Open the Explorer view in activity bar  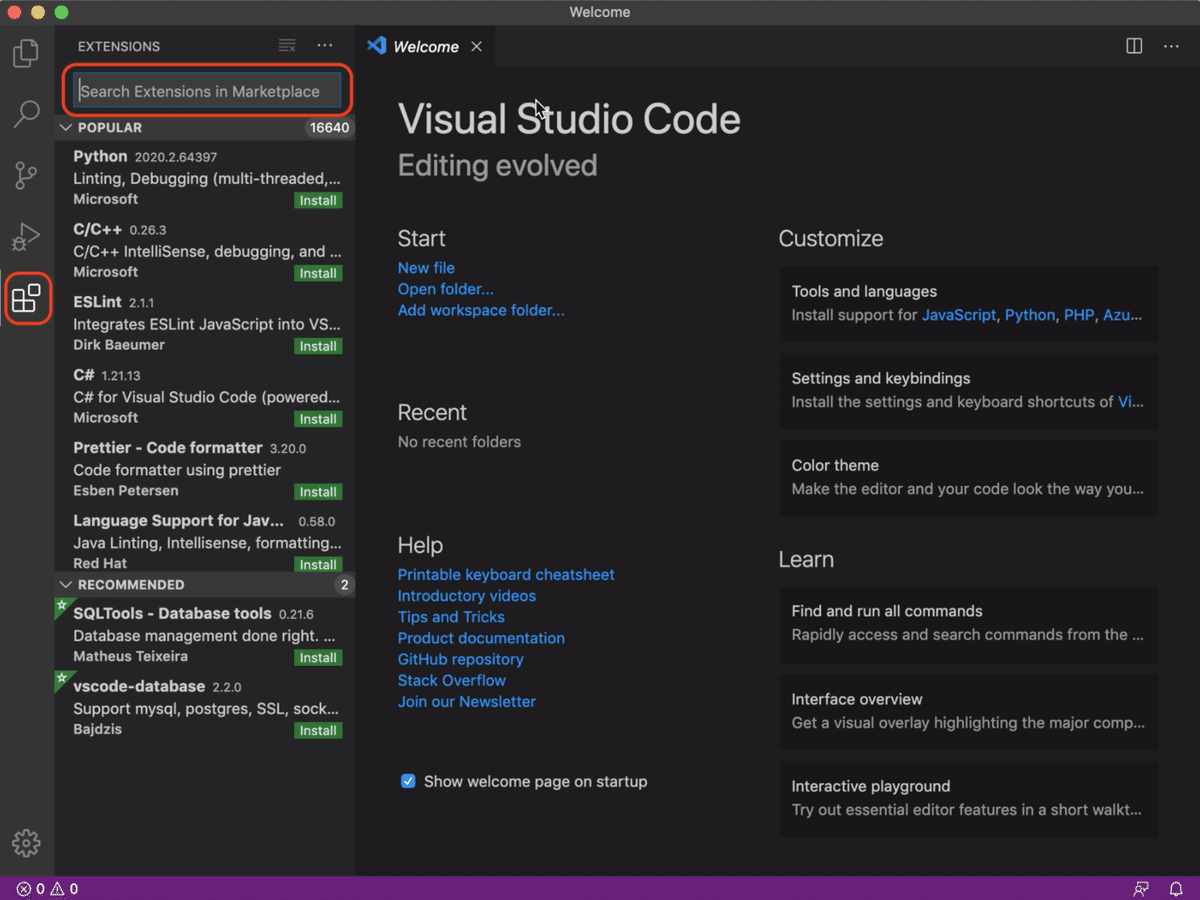point(26,52)
